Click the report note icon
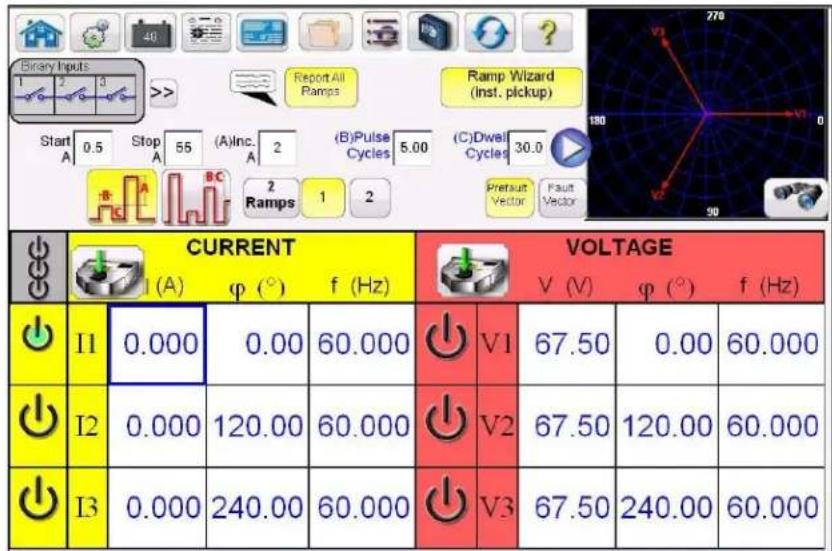This screenshot has width=832, height=551. pos(253,88)
